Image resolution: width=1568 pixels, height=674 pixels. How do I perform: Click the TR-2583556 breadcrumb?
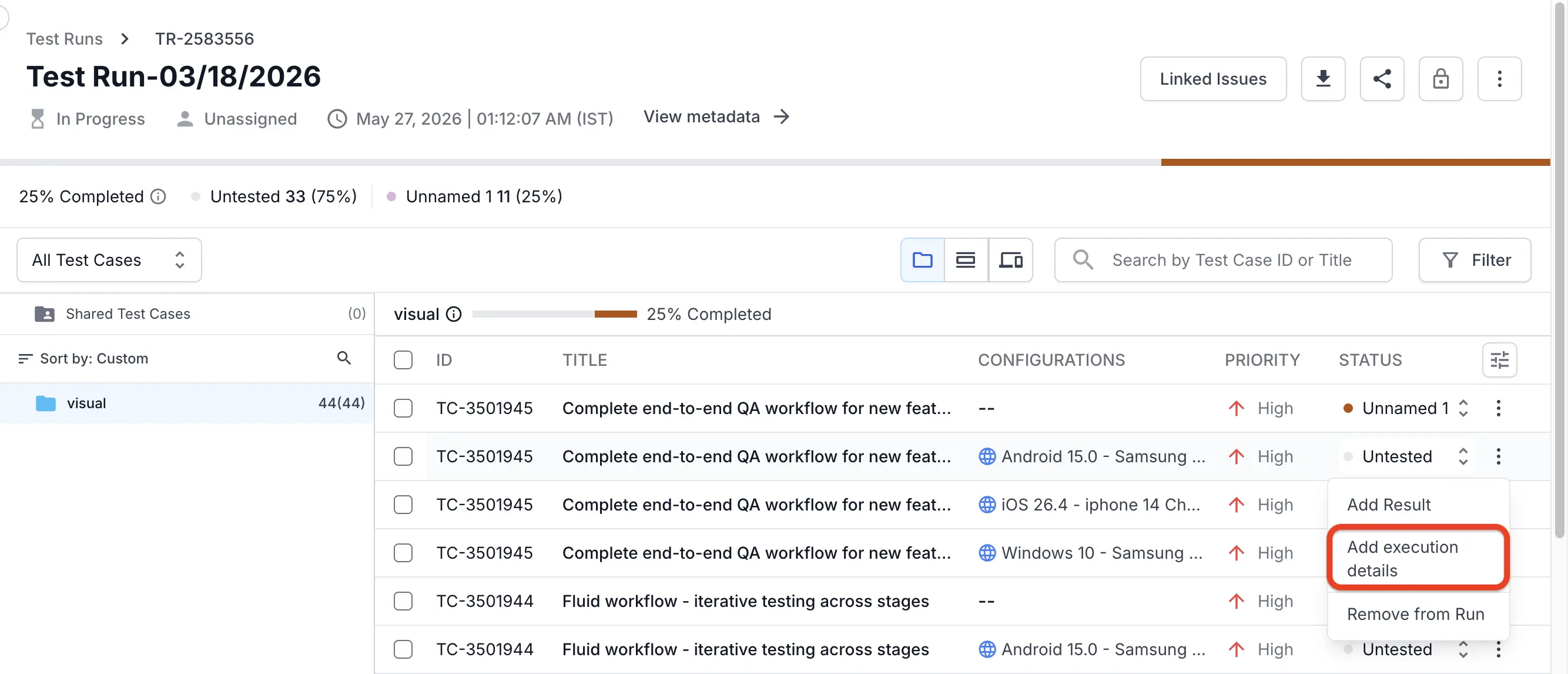tap(204, 38)
